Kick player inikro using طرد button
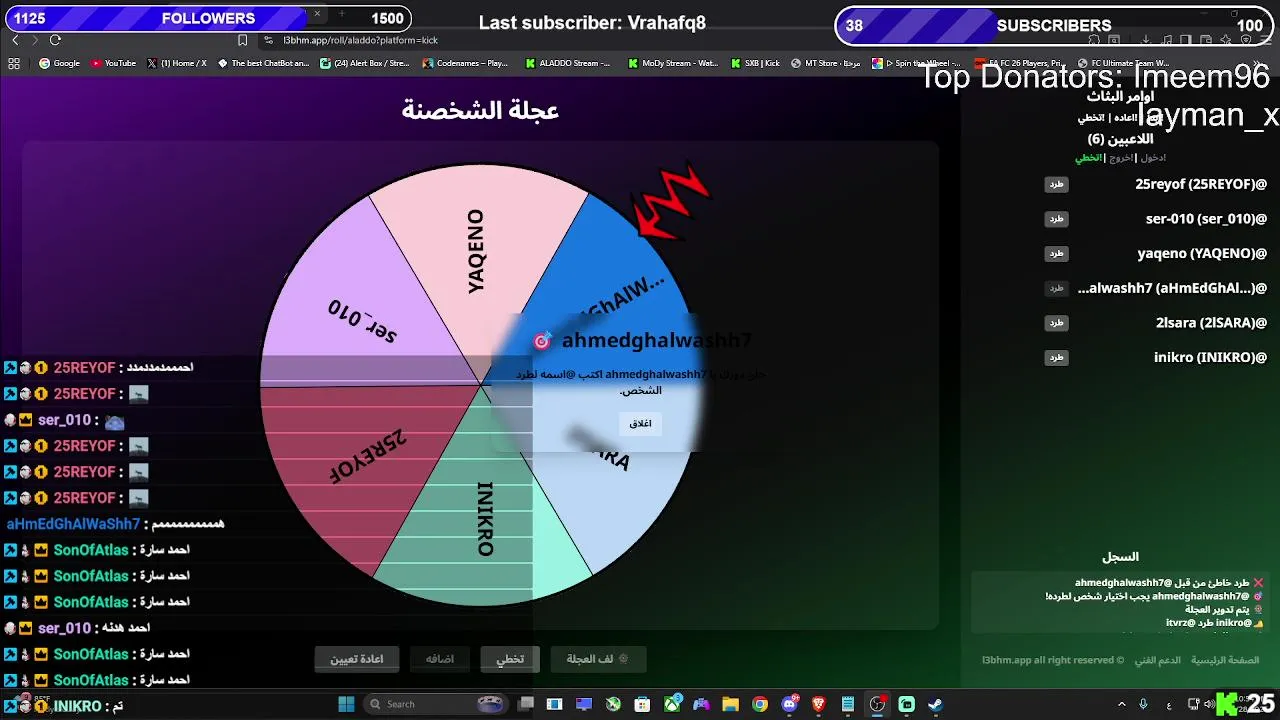This screenshot has height=720, width=1280. [x=1056, y=358]
